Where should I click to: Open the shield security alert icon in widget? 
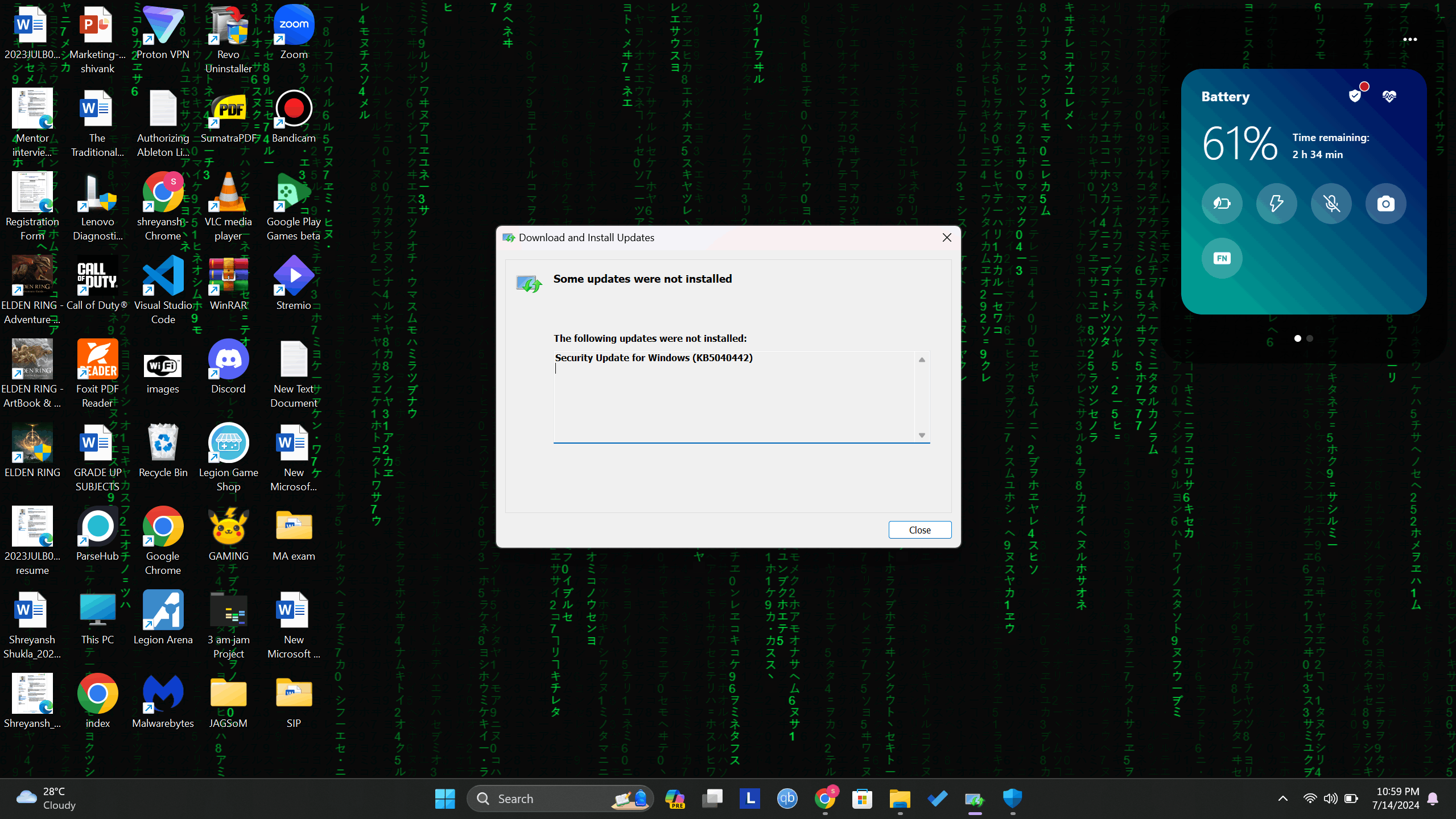click(1356, 96)
